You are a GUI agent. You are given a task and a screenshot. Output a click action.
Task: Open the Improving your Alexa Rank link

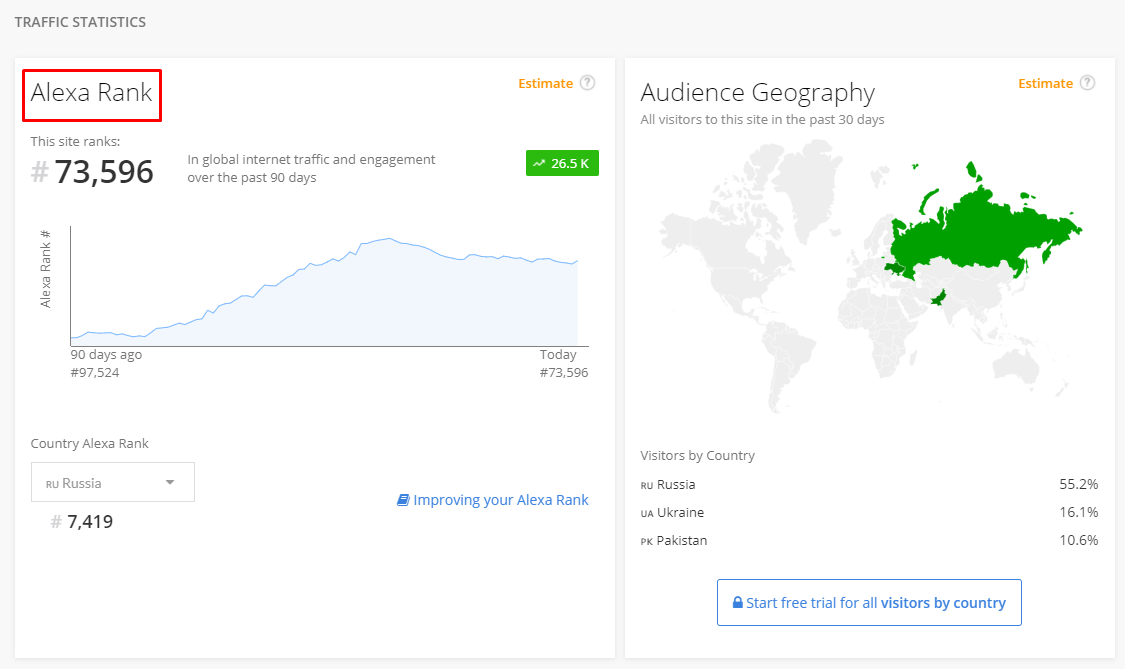[500, 500]
